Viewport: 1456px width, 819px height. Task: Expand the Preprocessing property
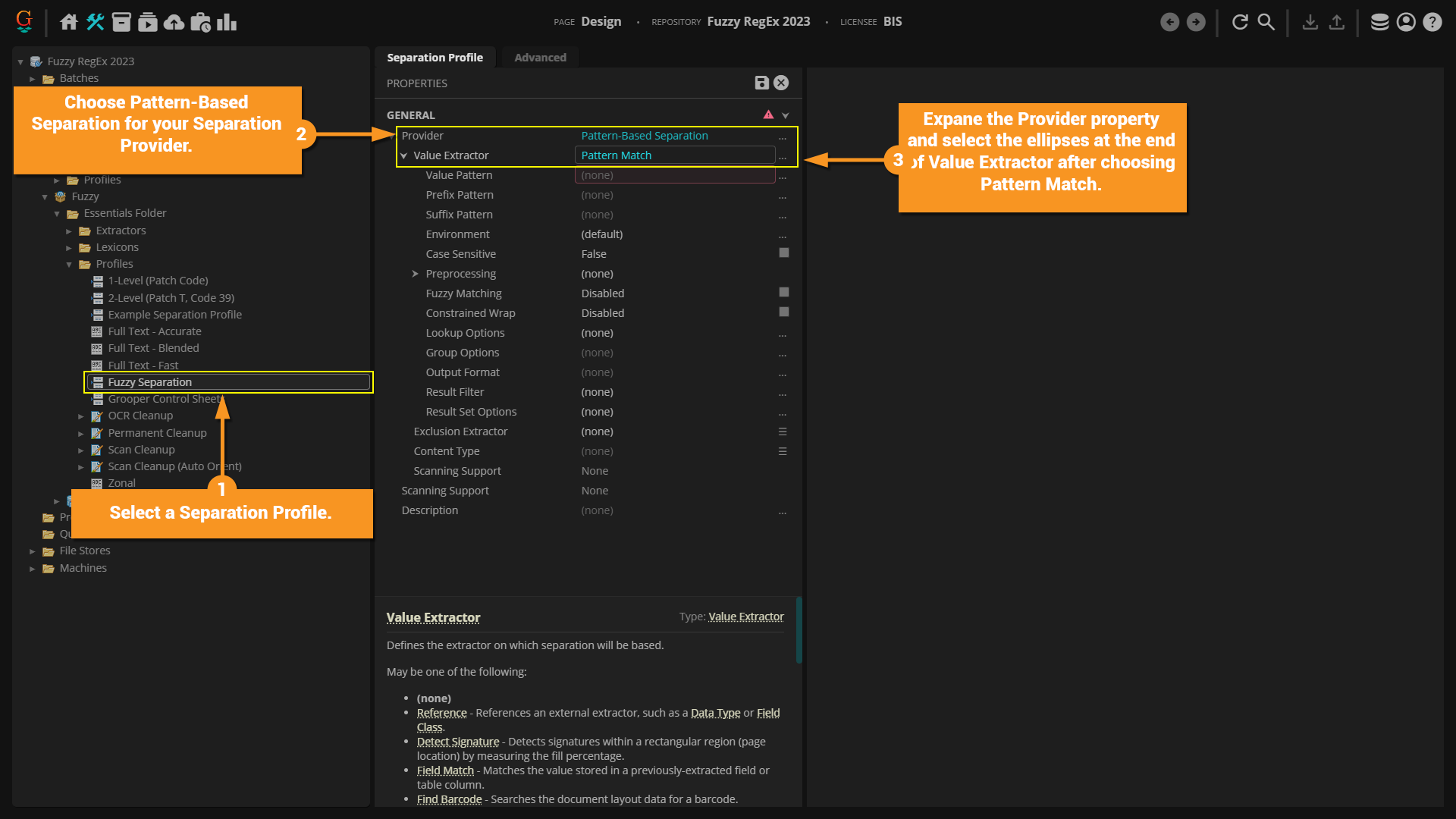click(416, 274)
